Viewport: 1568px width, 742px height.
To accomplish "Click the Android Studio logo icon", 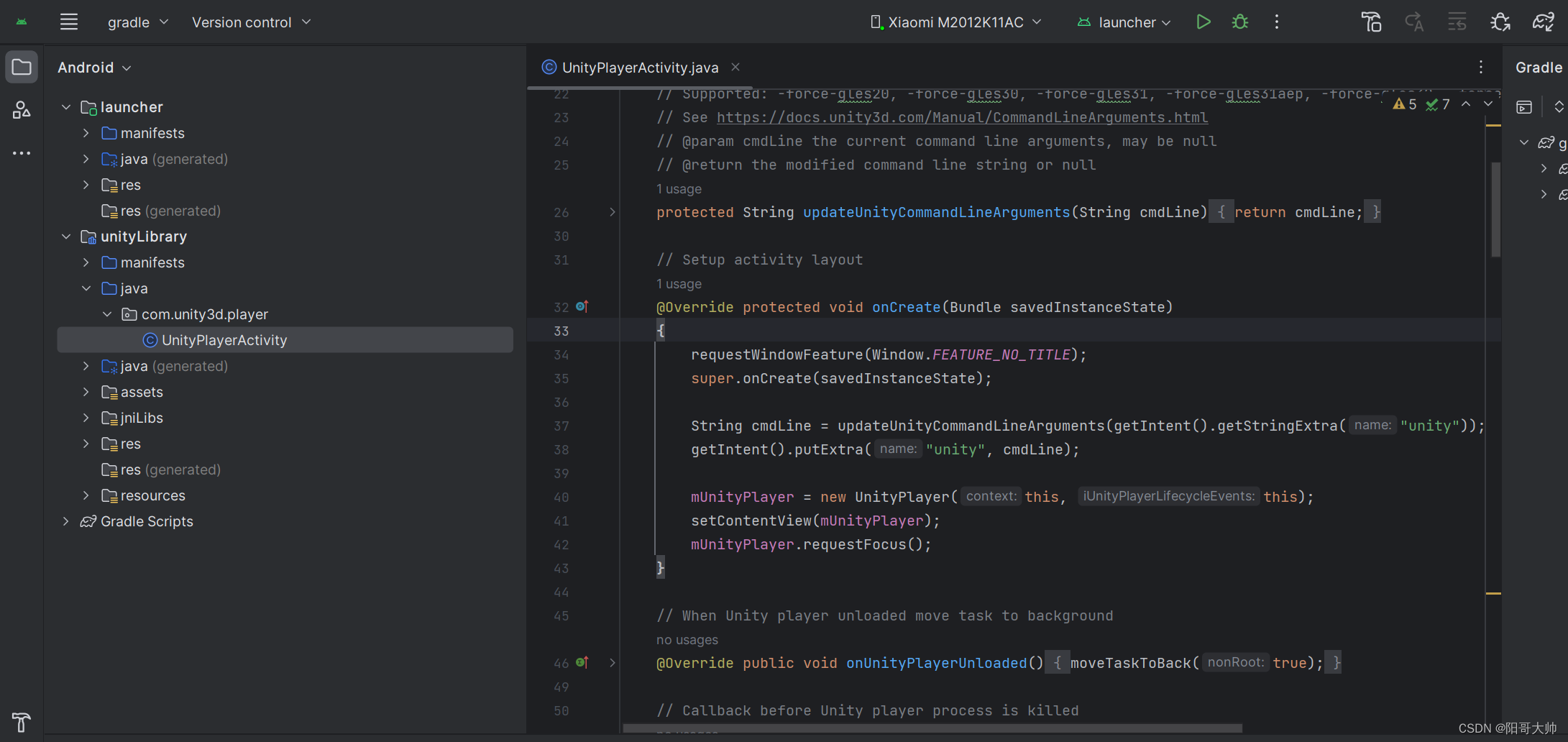I will (22, 22).
